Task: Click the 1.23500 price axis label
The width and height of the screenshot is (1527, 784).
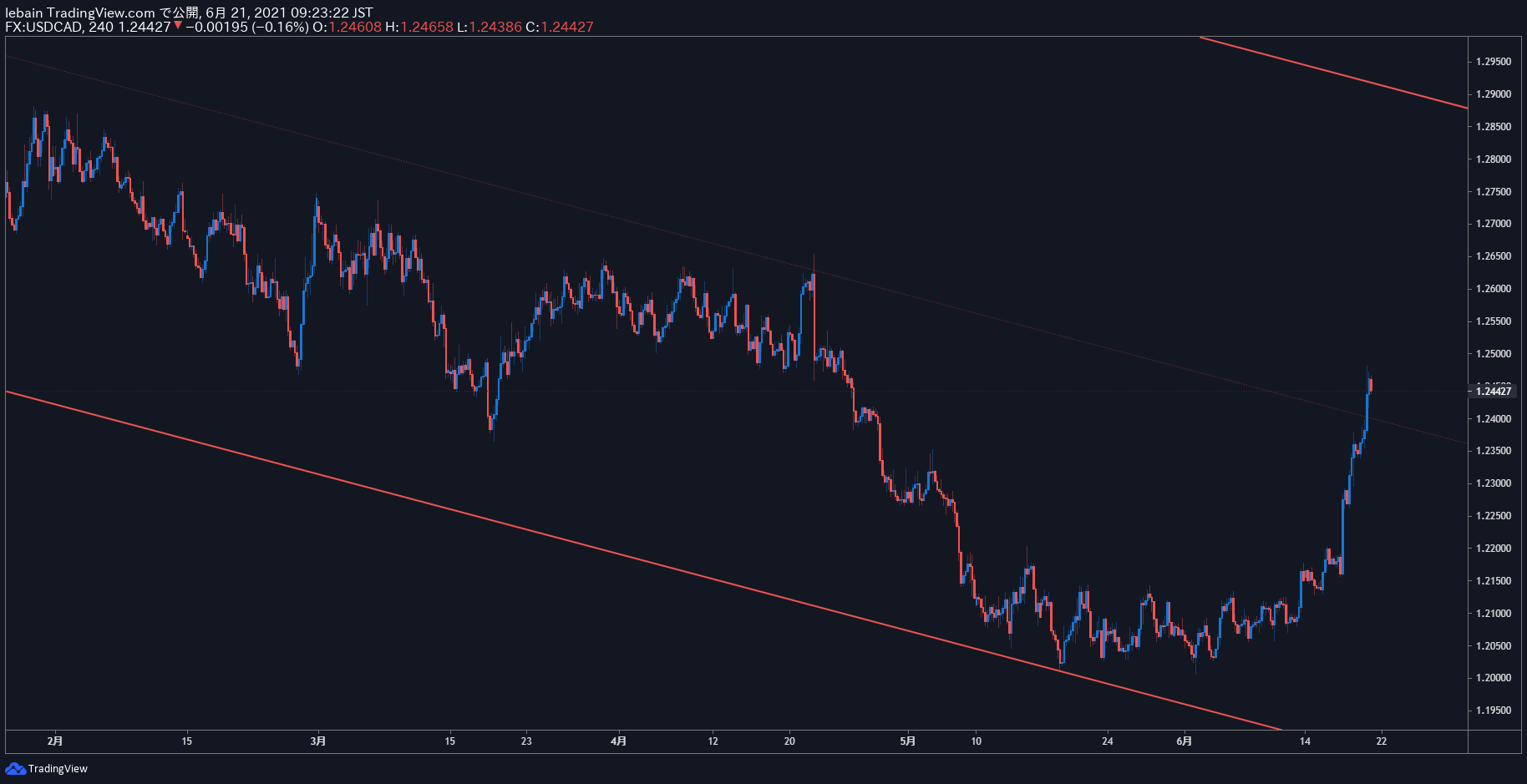Action: (x=1494, y=451)
